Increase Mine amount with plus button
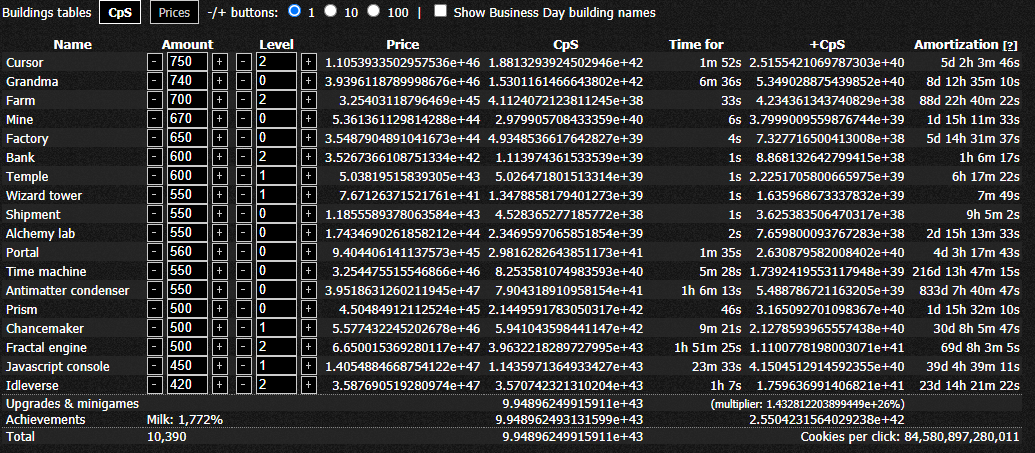Screen dimensions: 1035x453 pyautogui.click(x=219, y=120)
